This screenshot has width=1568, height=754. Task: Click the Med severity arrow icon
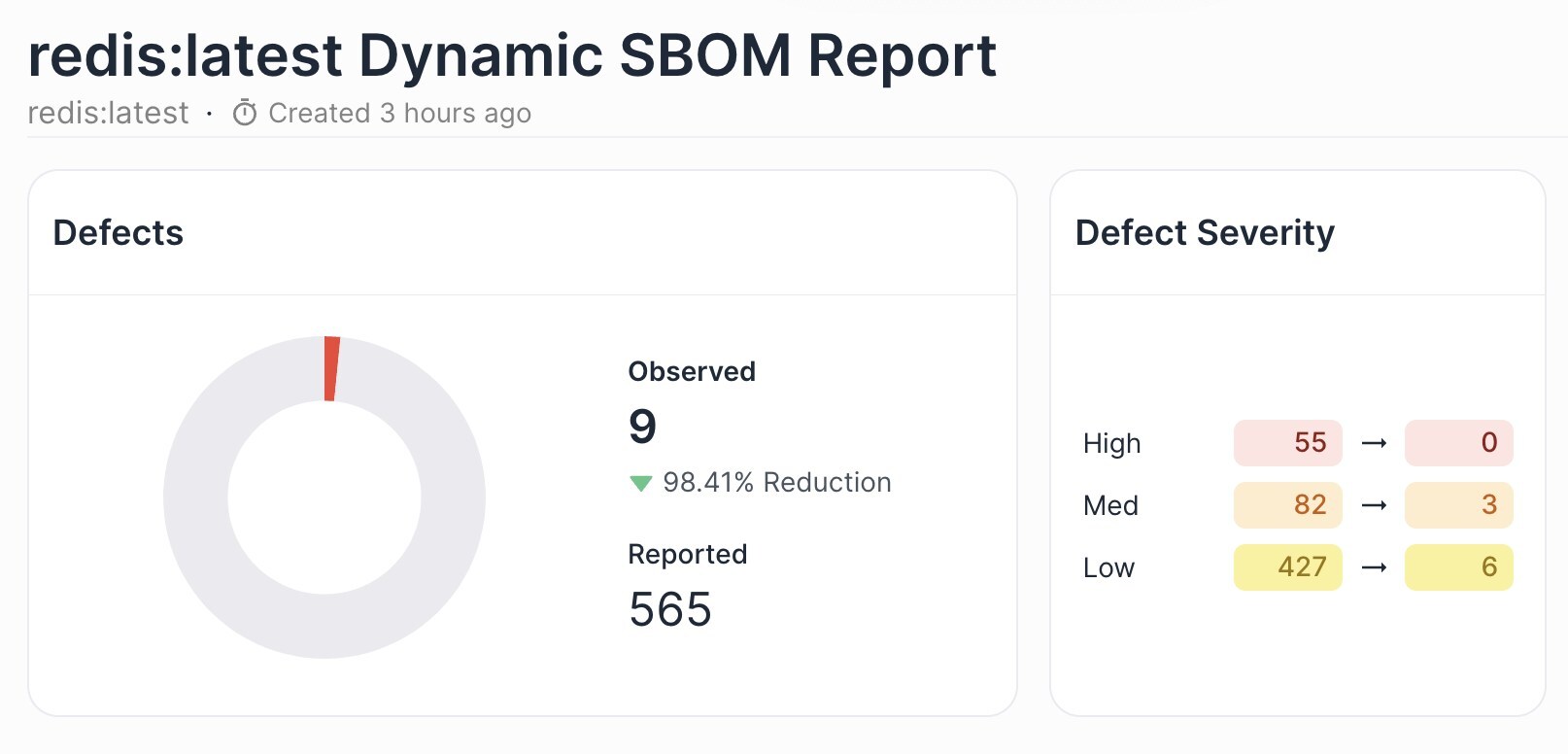click(x=1374, y=505)
